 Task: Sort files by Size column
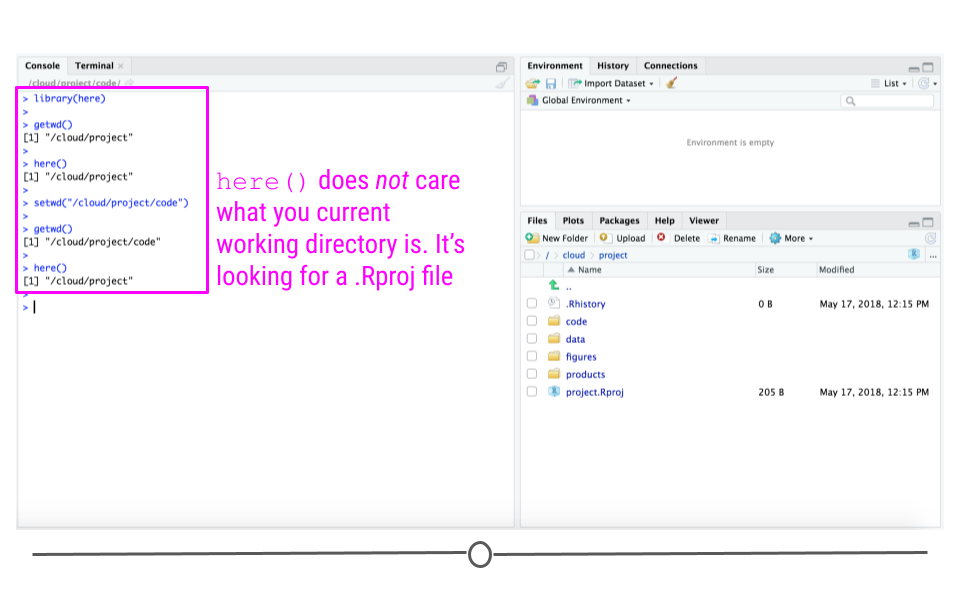(x=765, y=269)
